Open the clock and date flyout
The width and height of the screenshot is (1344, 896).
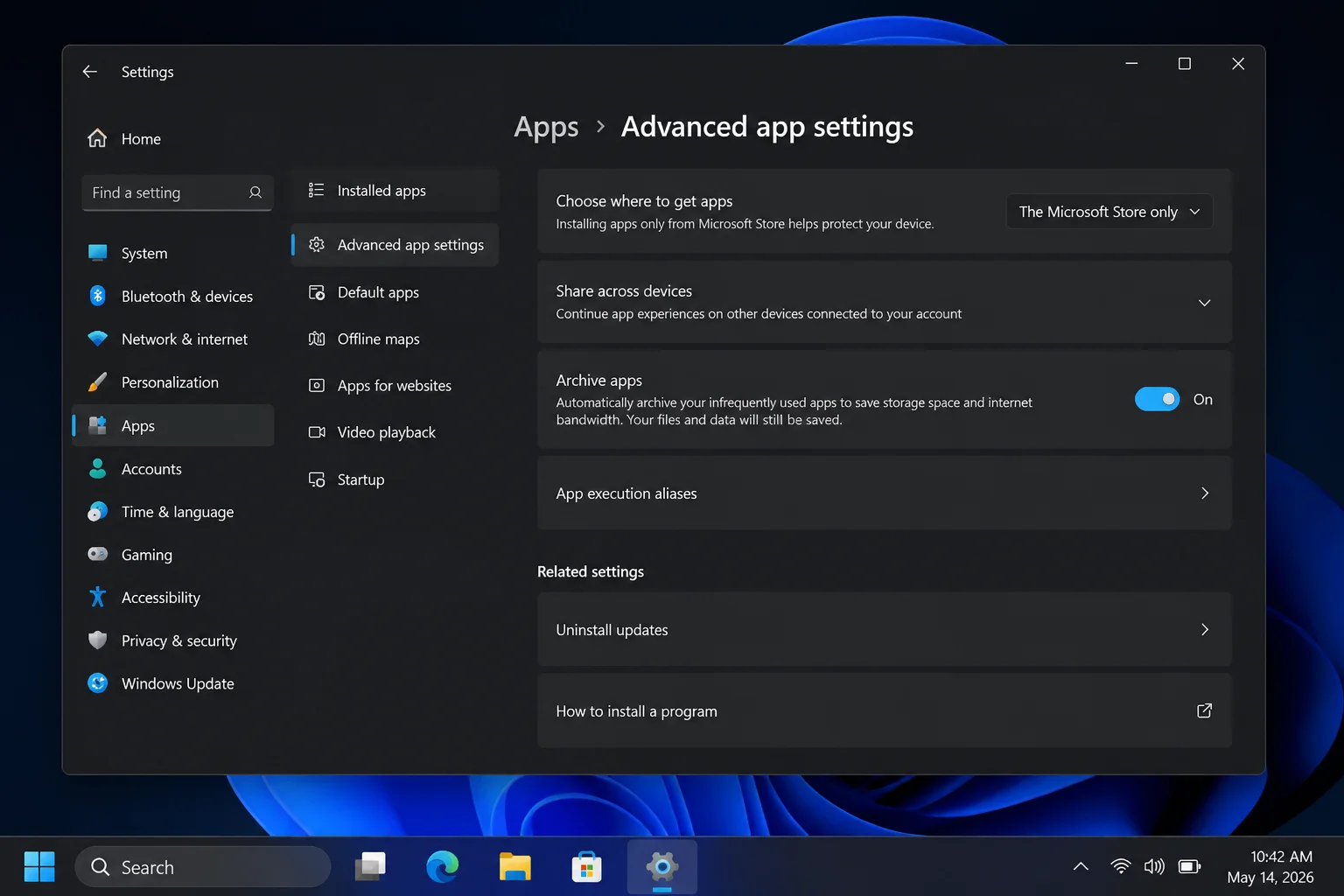click(x=1270, y=866)
